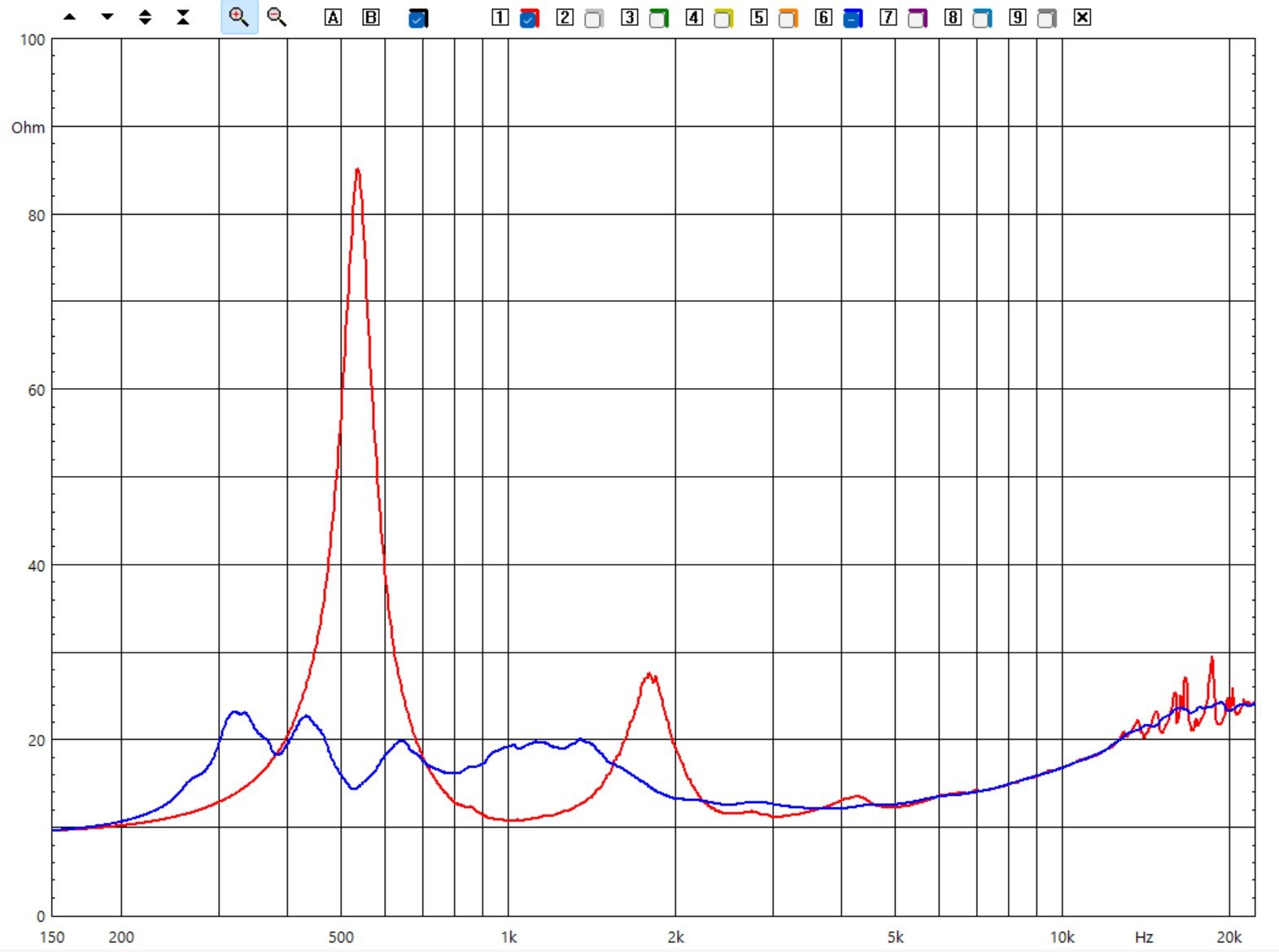Click the 10k frequency axis label
1279x952 pixels.
pos(1062,937)
